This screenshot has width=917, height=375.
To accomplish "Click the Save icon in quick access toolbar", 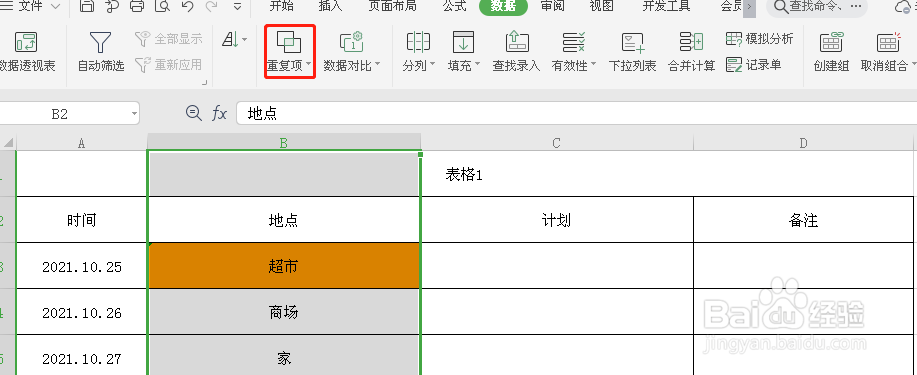I will tap(87, 6).
